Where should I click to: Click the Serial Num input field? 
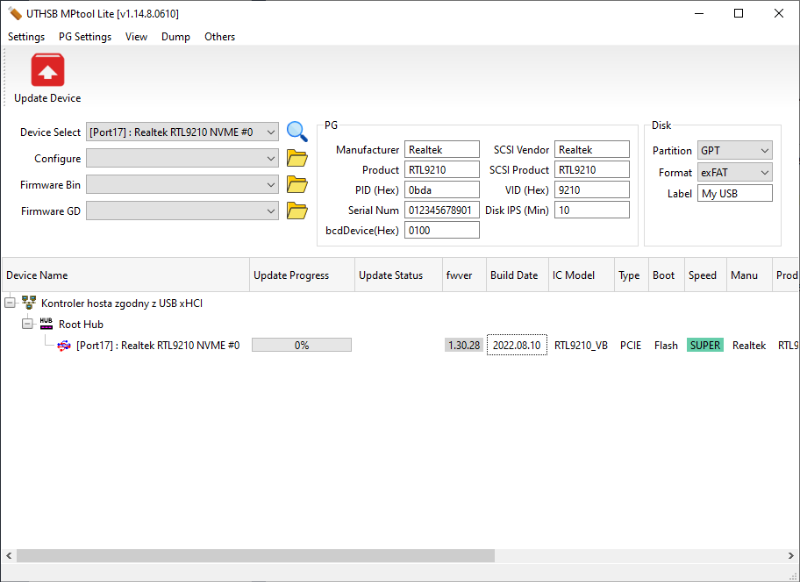[441, 210]
